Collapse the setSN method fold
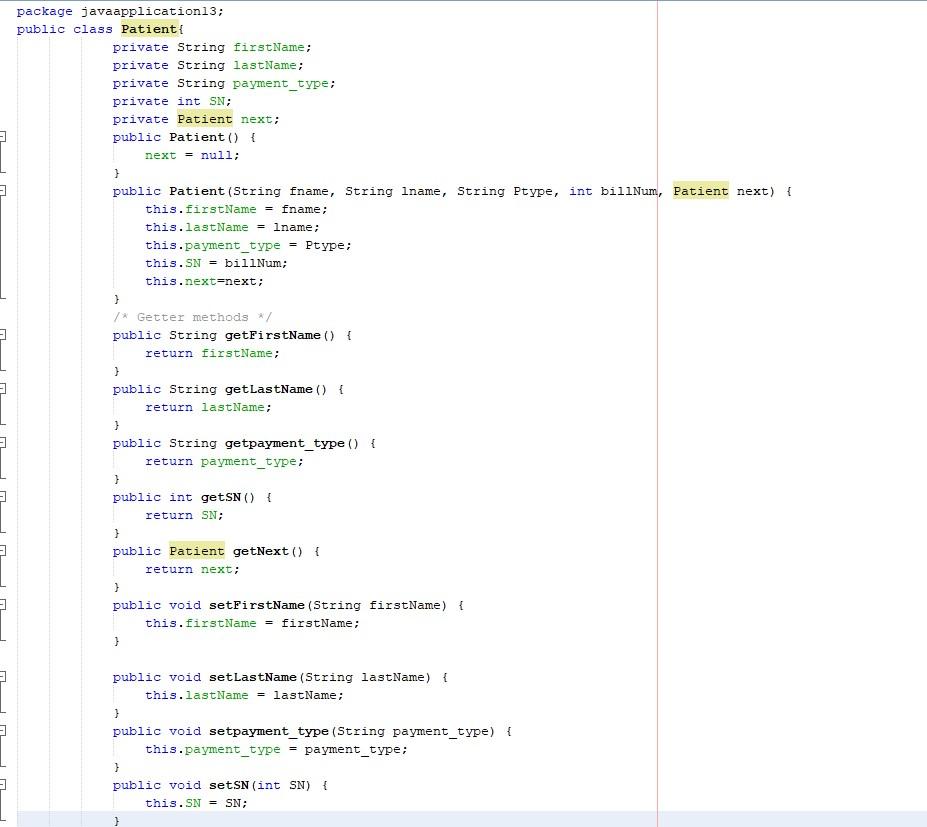This screenshot has width=927, height=827. click(x=4, y=785)
